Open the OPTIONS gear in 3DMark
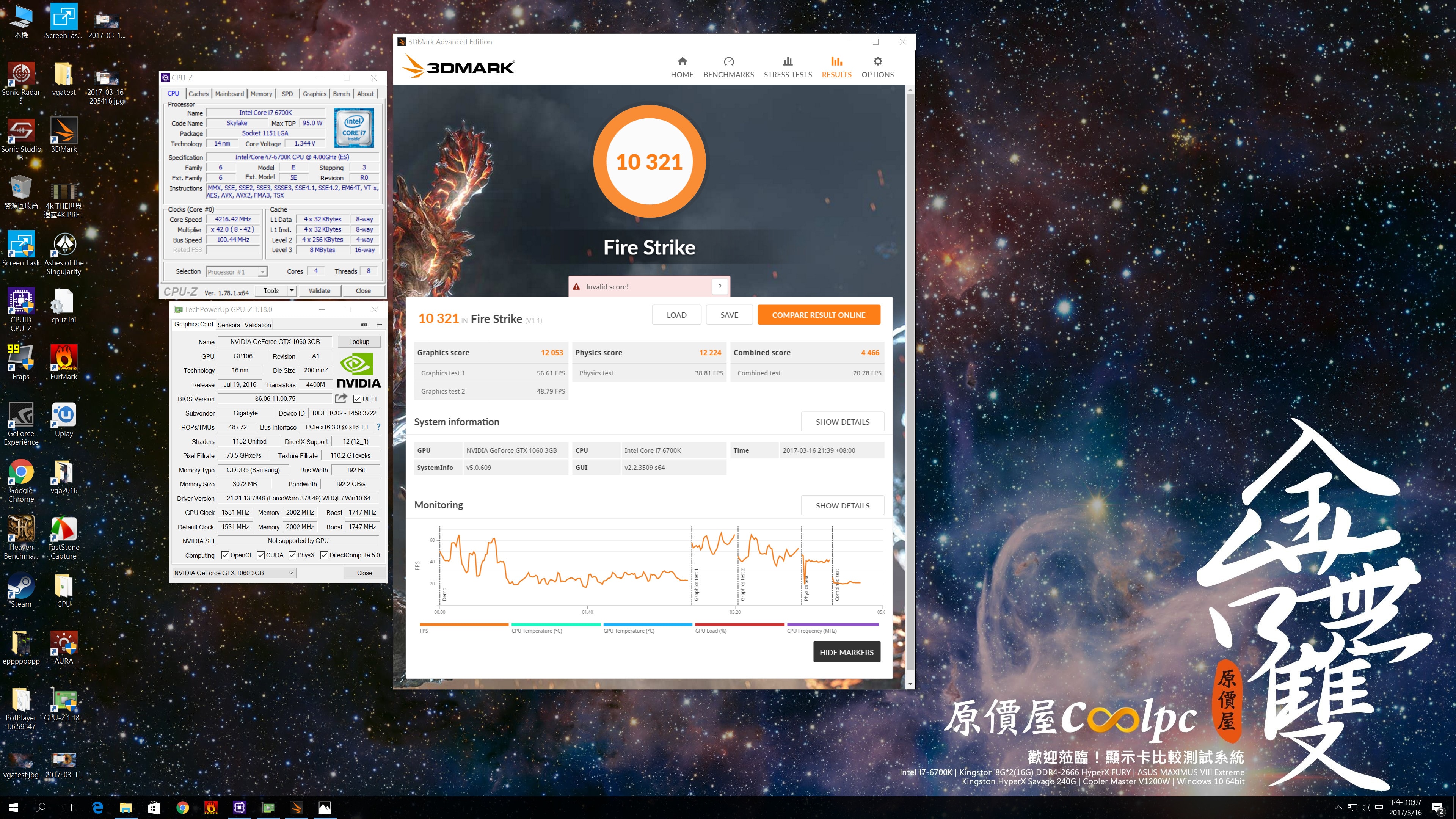 pyautogui.click(x=877, y=67)
